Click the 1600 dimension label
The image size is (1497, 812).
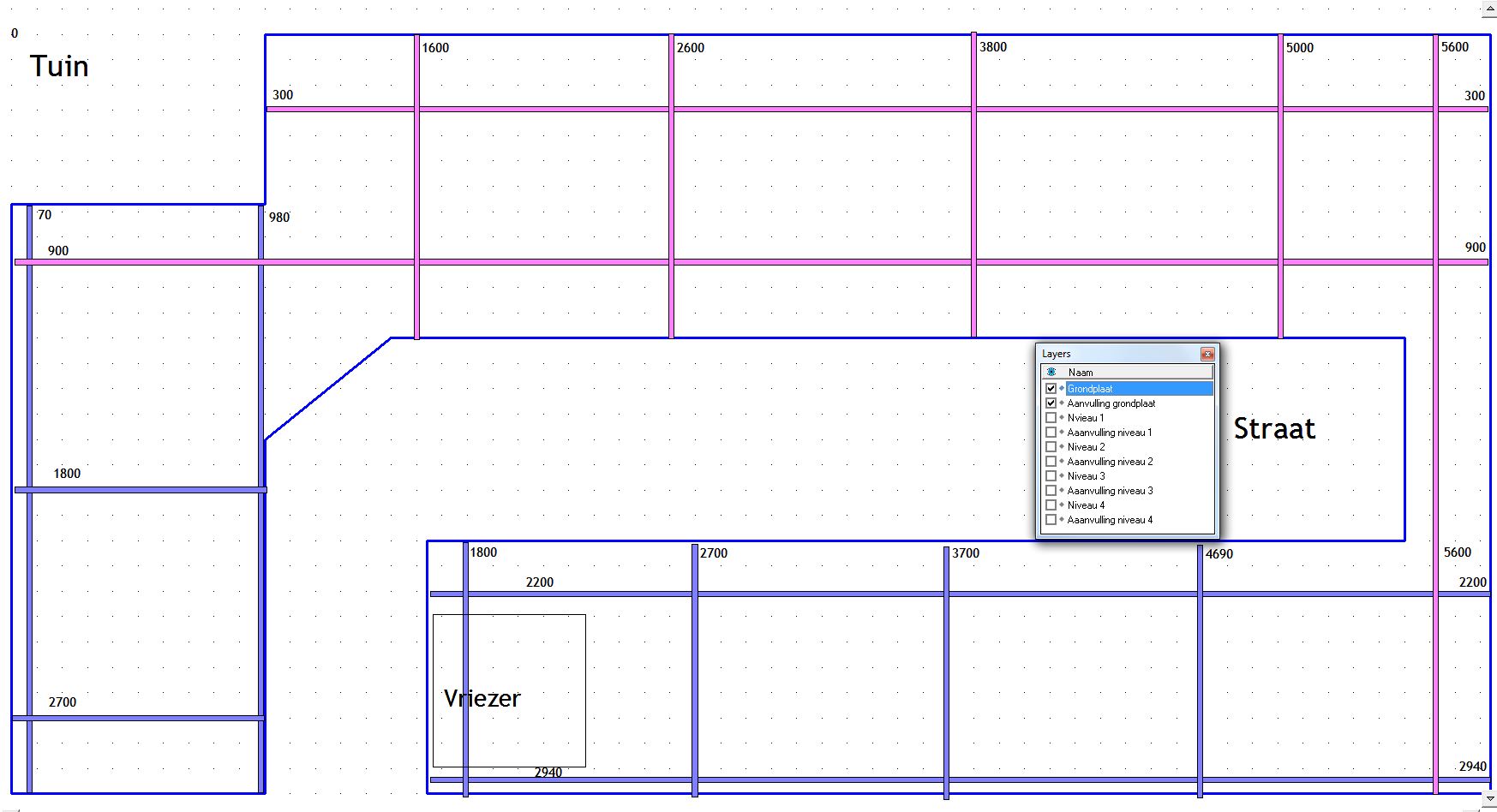pyautogui.click(x=435, y=48)
